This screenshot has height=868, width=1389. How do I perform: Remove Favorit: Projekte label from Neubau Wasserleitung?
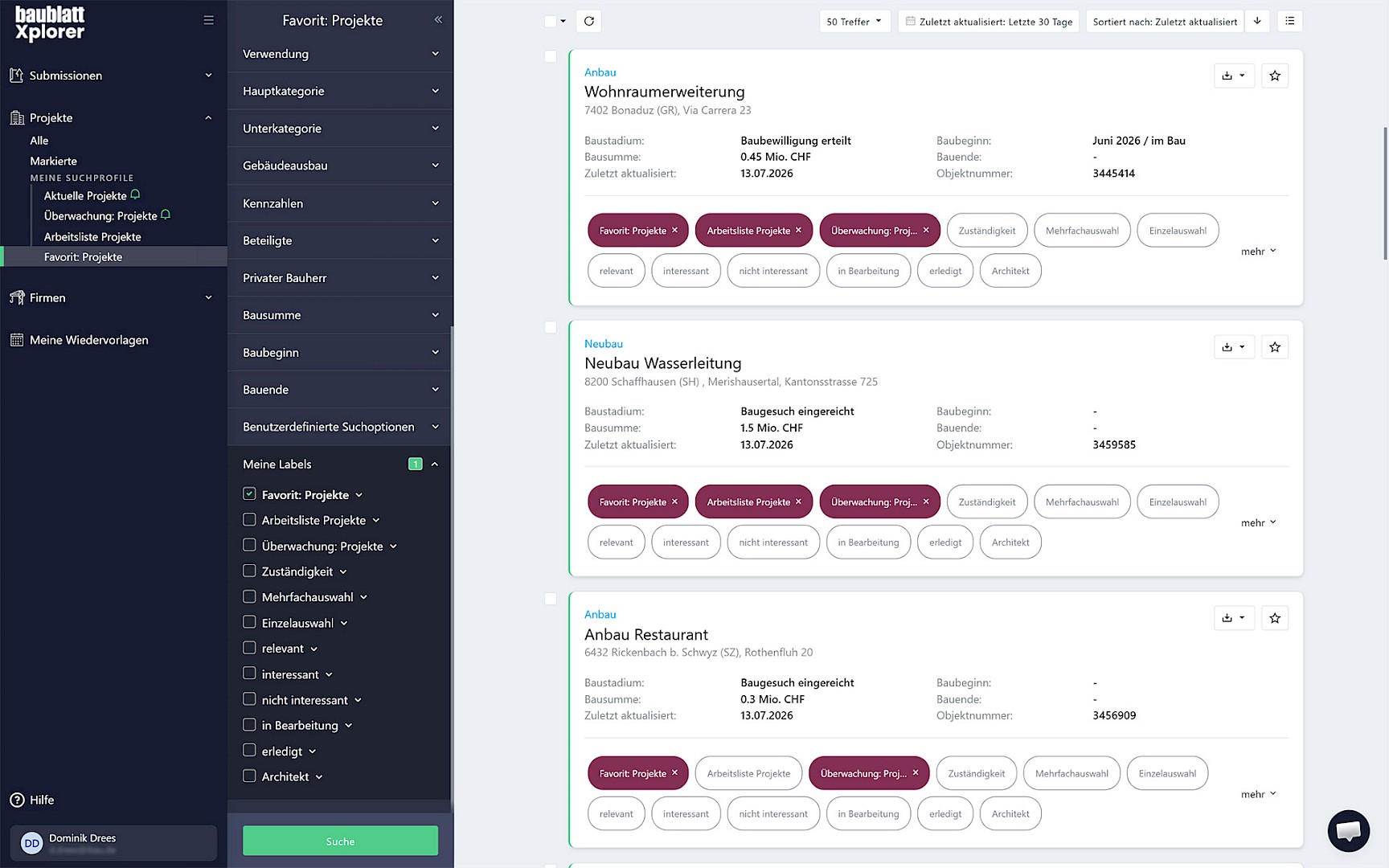click(x=675, y=502)
